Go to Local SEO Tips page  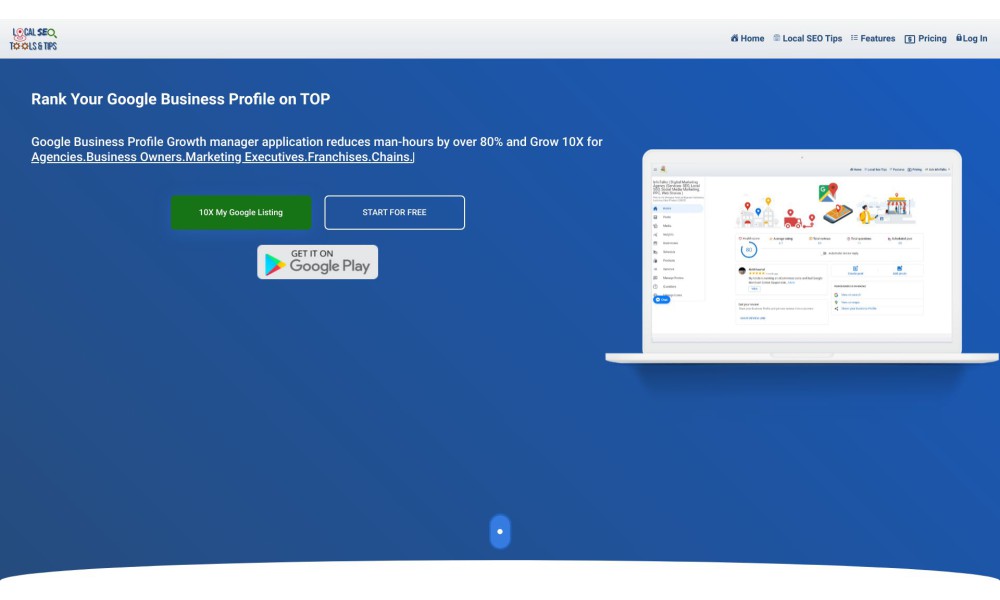pyautogui.click(x=807, y=38)
